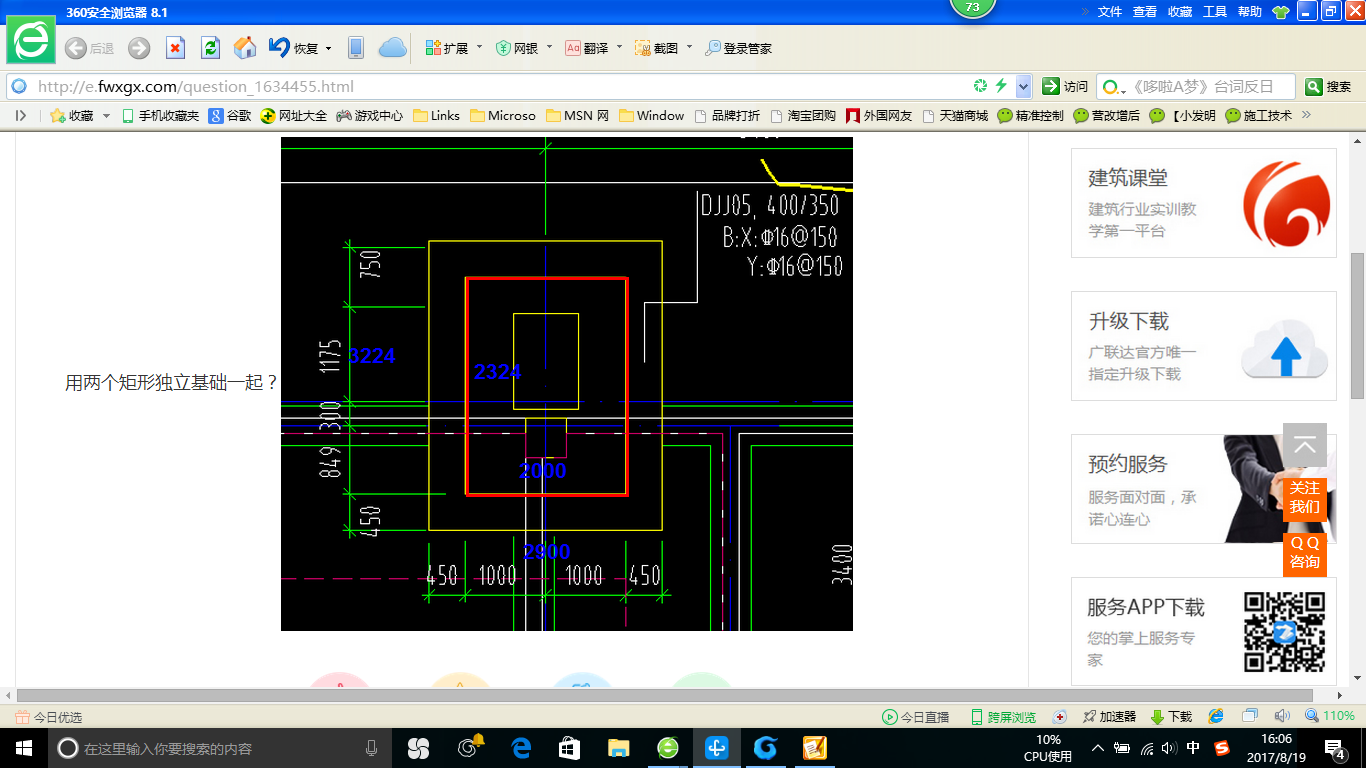Open 今日优选 in status bar
This screenshot has height=768, width=1366.
click(49, 717)
